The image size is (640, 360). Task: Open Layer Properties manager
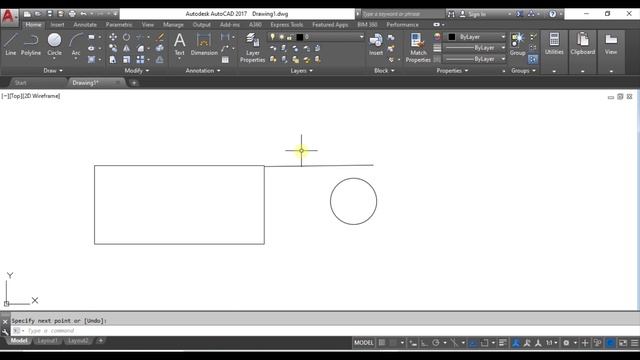coord(253,48)
